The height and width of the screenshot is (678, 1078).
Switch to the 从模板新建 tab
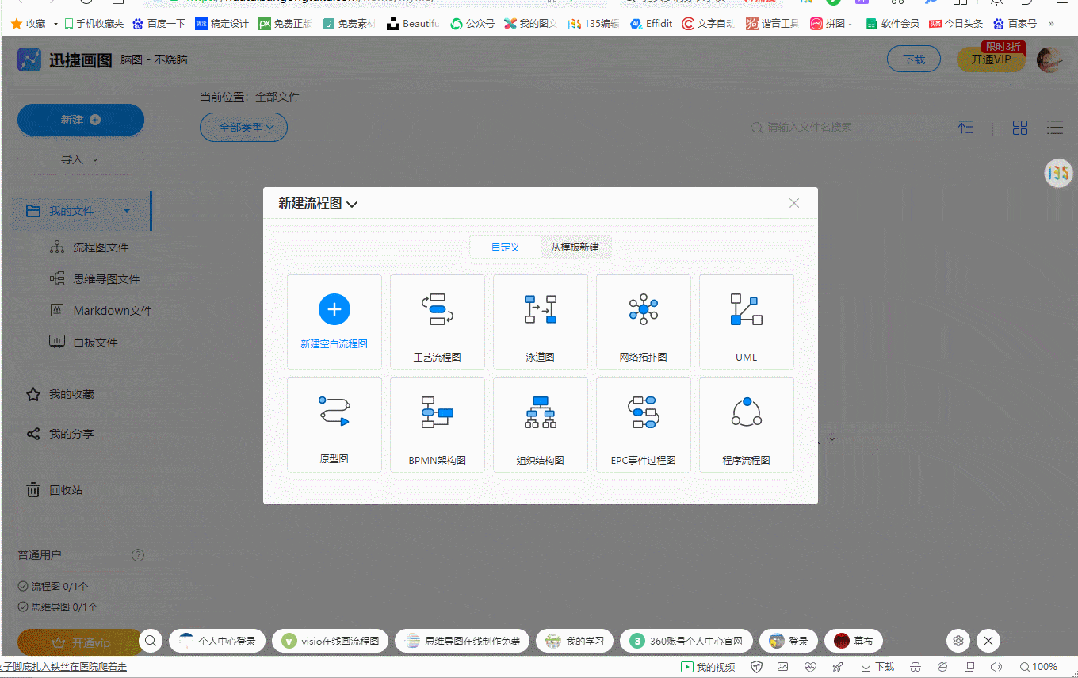(x=575, y=247)
